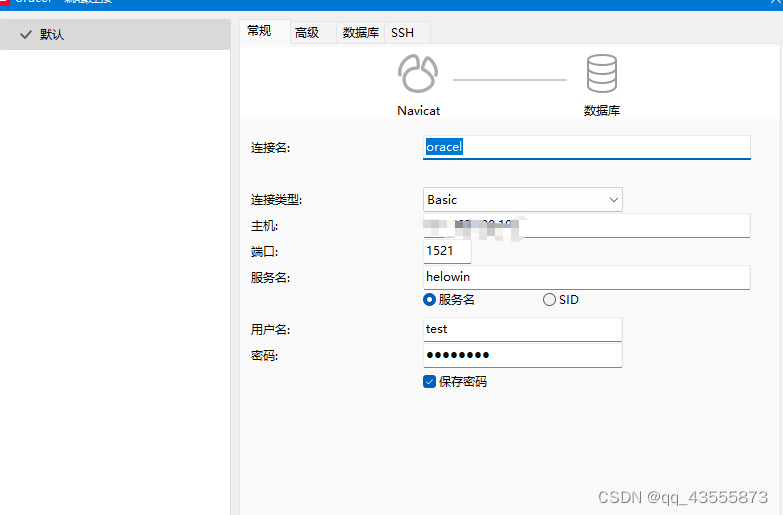Click the 用户名: label text
The width and height of the screenshot is (783, 515).
pyautogui.click(x=270, y=330)
